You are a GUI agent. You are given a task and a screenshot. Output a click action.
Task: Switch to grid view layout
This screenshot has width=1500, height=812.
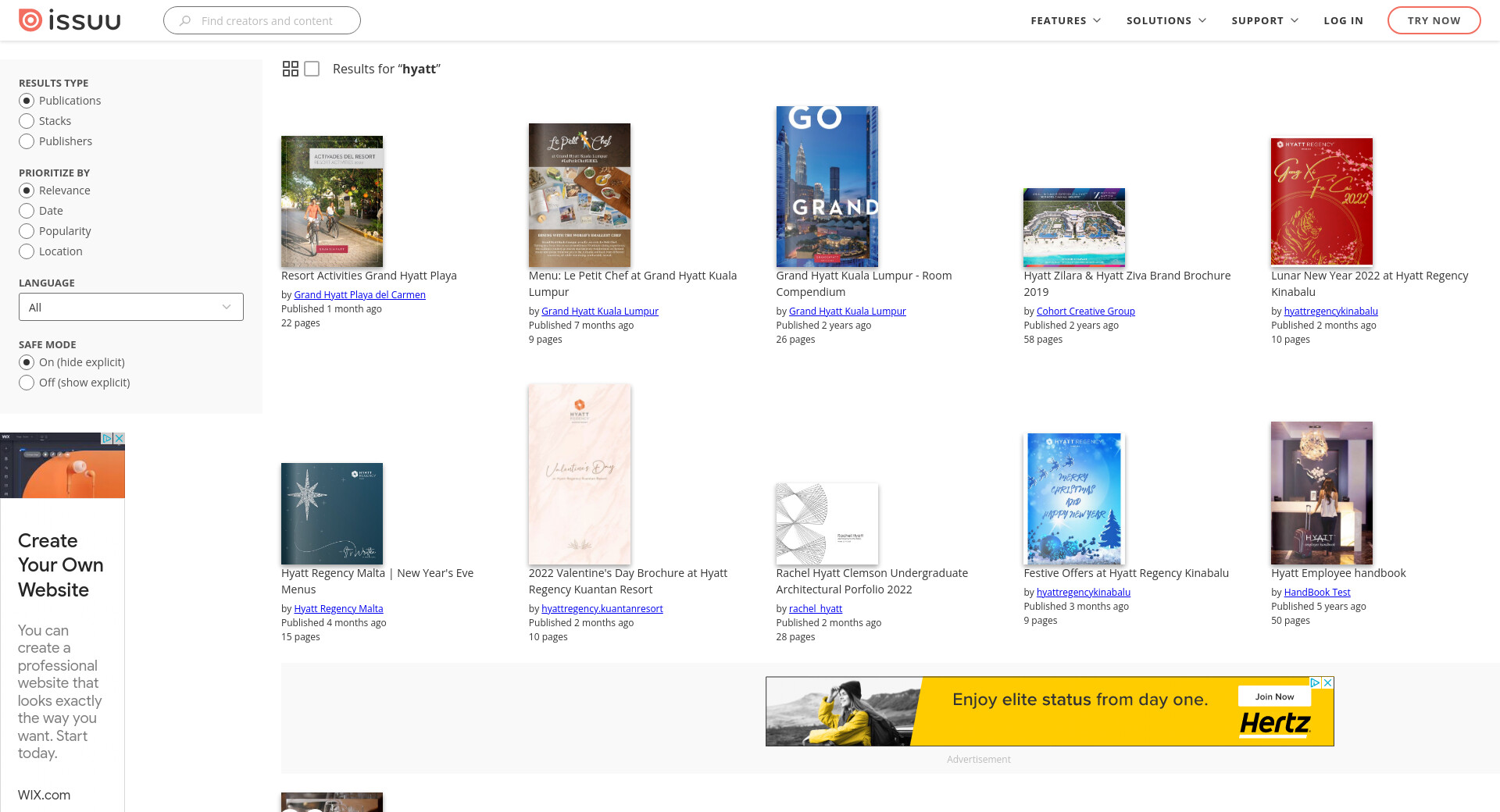click(x=290, y=69)
